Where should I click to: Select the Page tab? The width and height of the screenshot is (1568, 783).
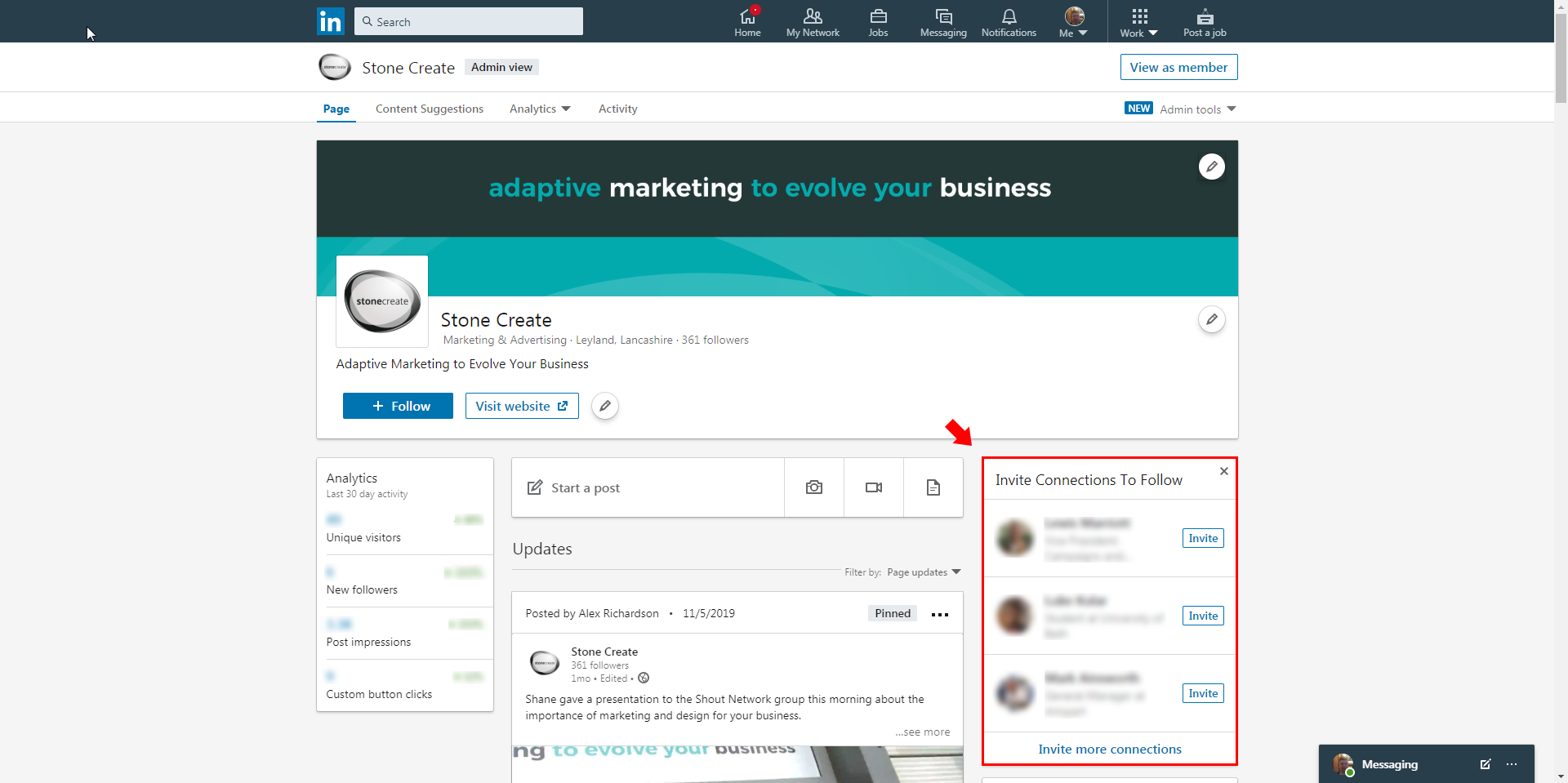tap(336, 109)
